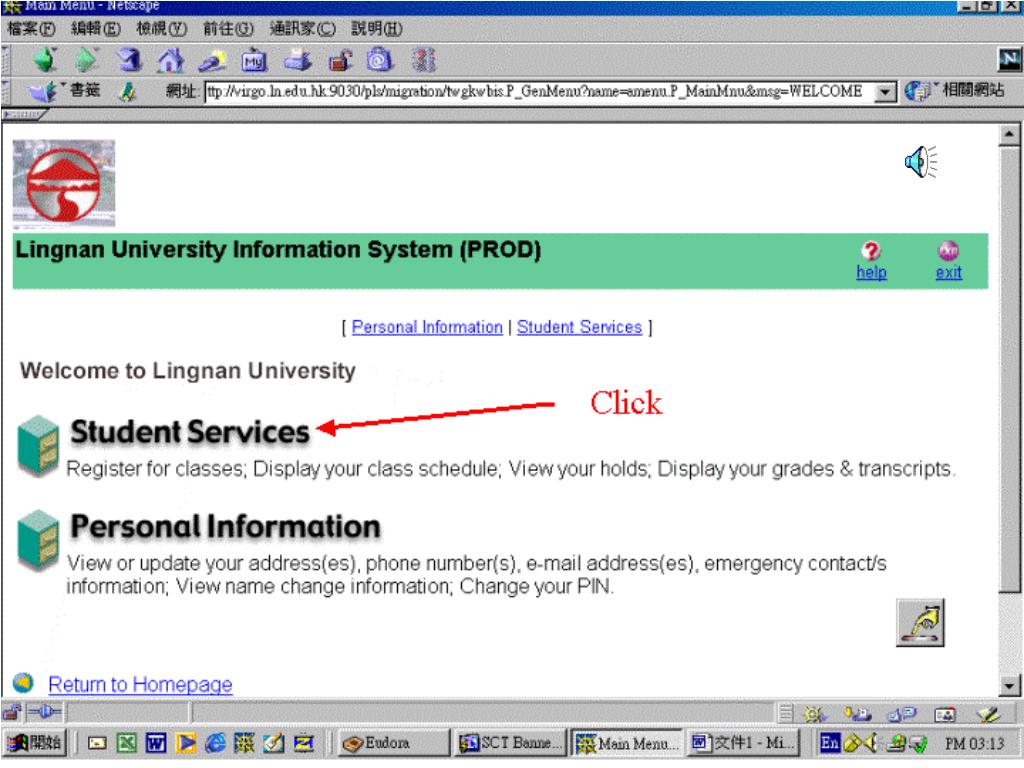Image resolution: width=1024 pixels, height=768 pixels.
Task: Open the 說明(H) help menu
Action: (x=377, y=29)
